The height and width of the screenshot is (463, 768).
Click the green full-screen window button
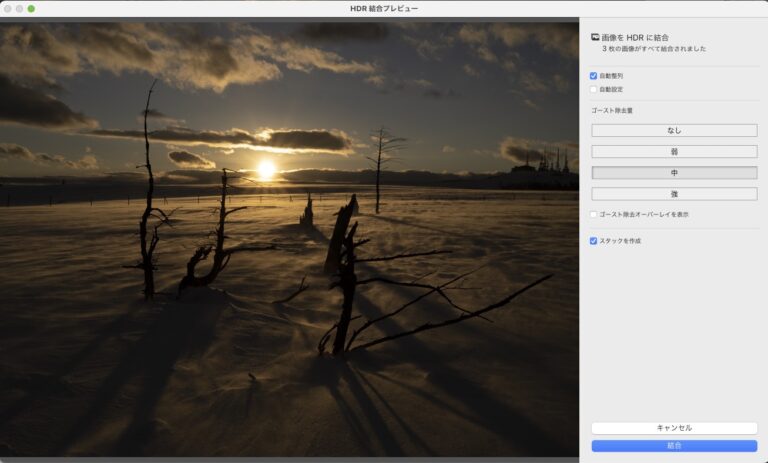pos(31,8)
